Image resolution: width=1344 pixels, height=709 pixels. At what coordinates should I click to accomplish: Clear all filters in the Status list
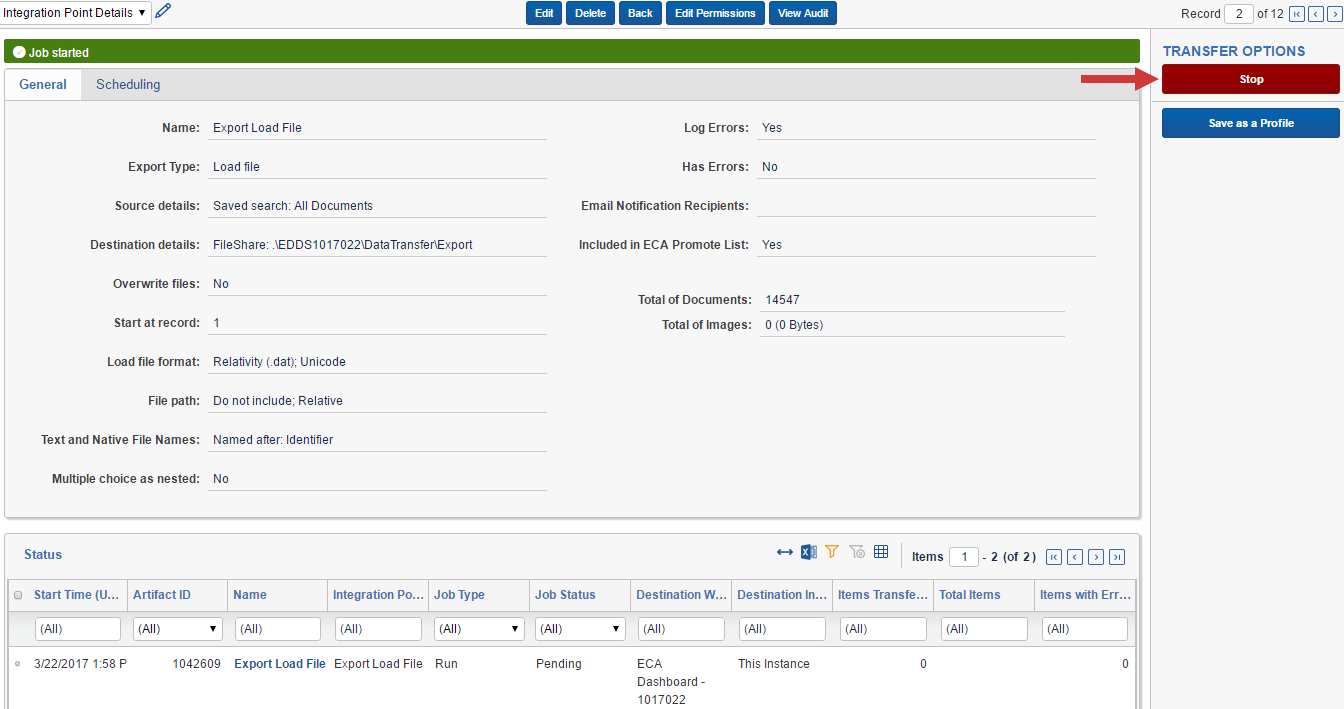857,552
